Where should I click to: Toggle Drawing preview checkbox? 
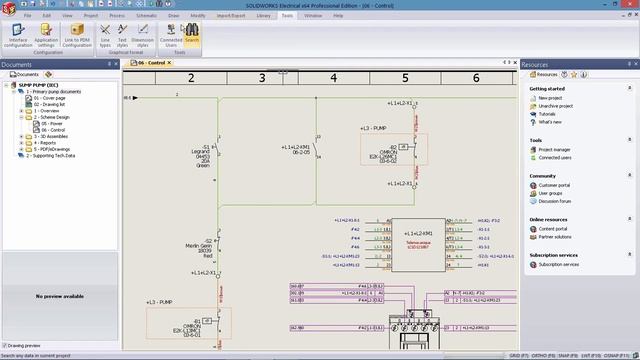(4, 346)
